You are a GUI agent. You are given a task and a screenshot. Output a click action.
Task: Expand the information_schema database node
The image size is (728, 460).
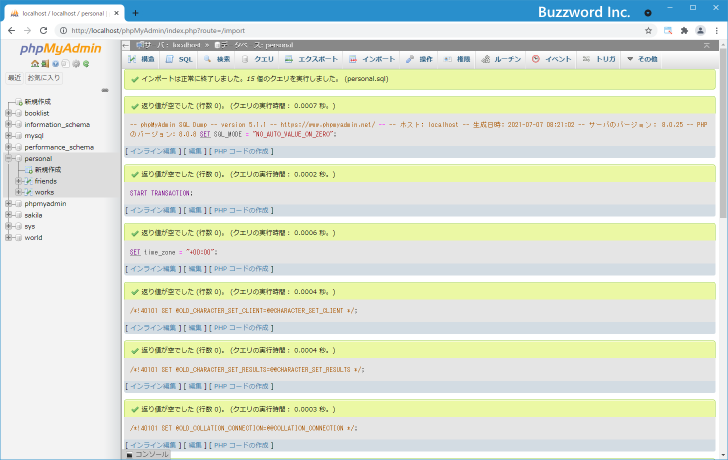(x=8, y=124)
